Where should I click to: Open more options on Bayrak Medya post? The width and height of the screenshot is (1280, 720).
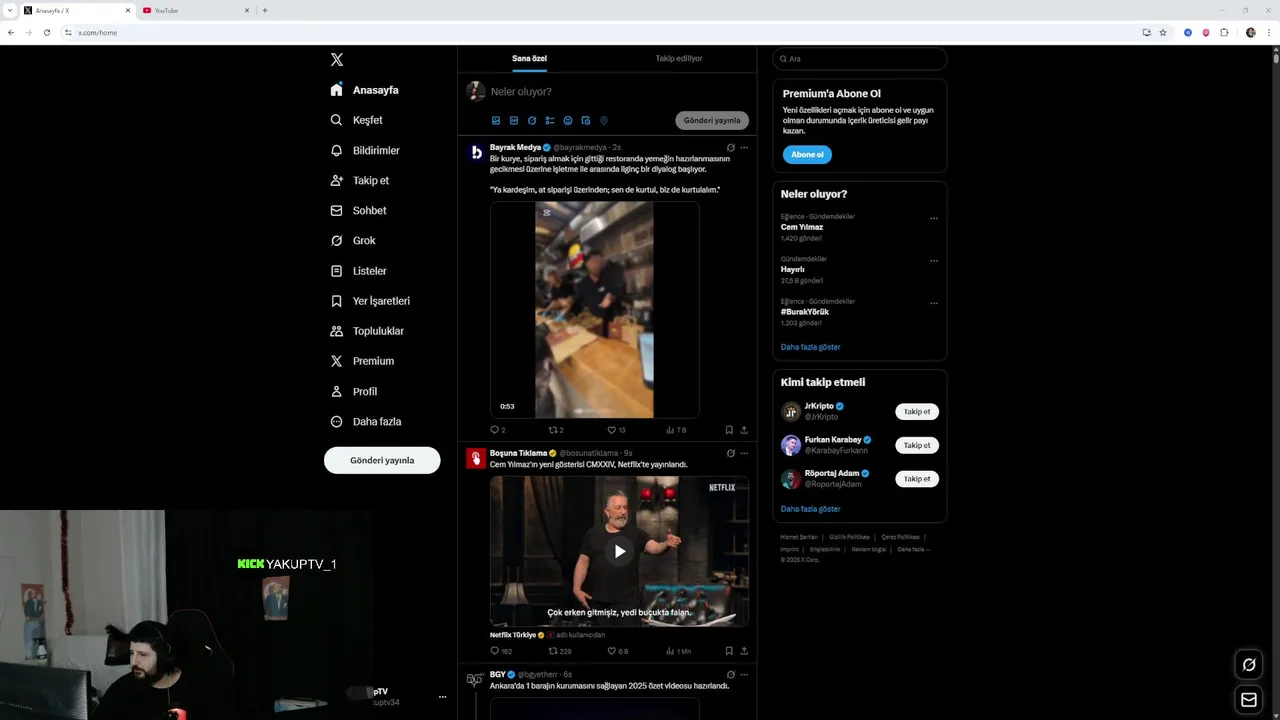744,148
